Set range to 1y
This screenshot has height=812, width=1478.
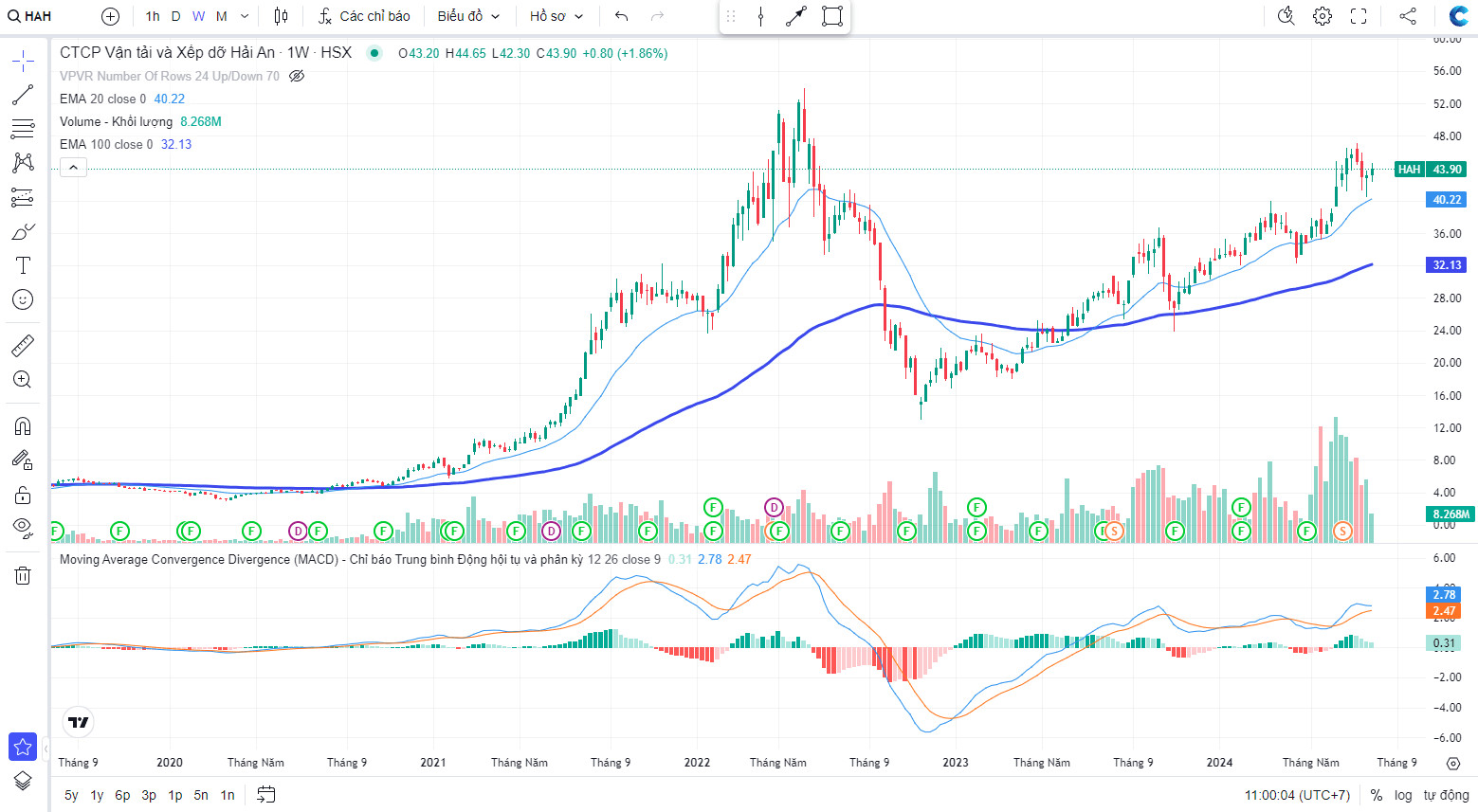(x=97, y=795)
